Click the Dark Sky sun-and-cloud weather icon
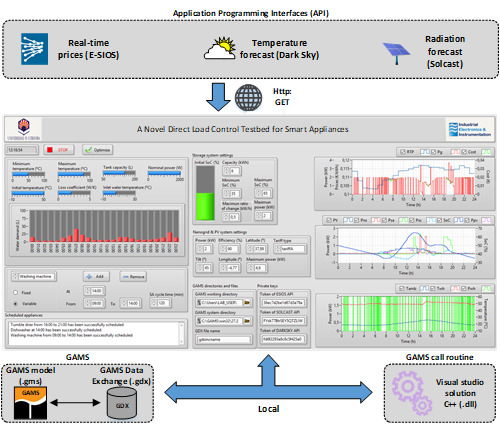Image resolution: width=500 pixels, height=430 pixels. coord(220,49)
